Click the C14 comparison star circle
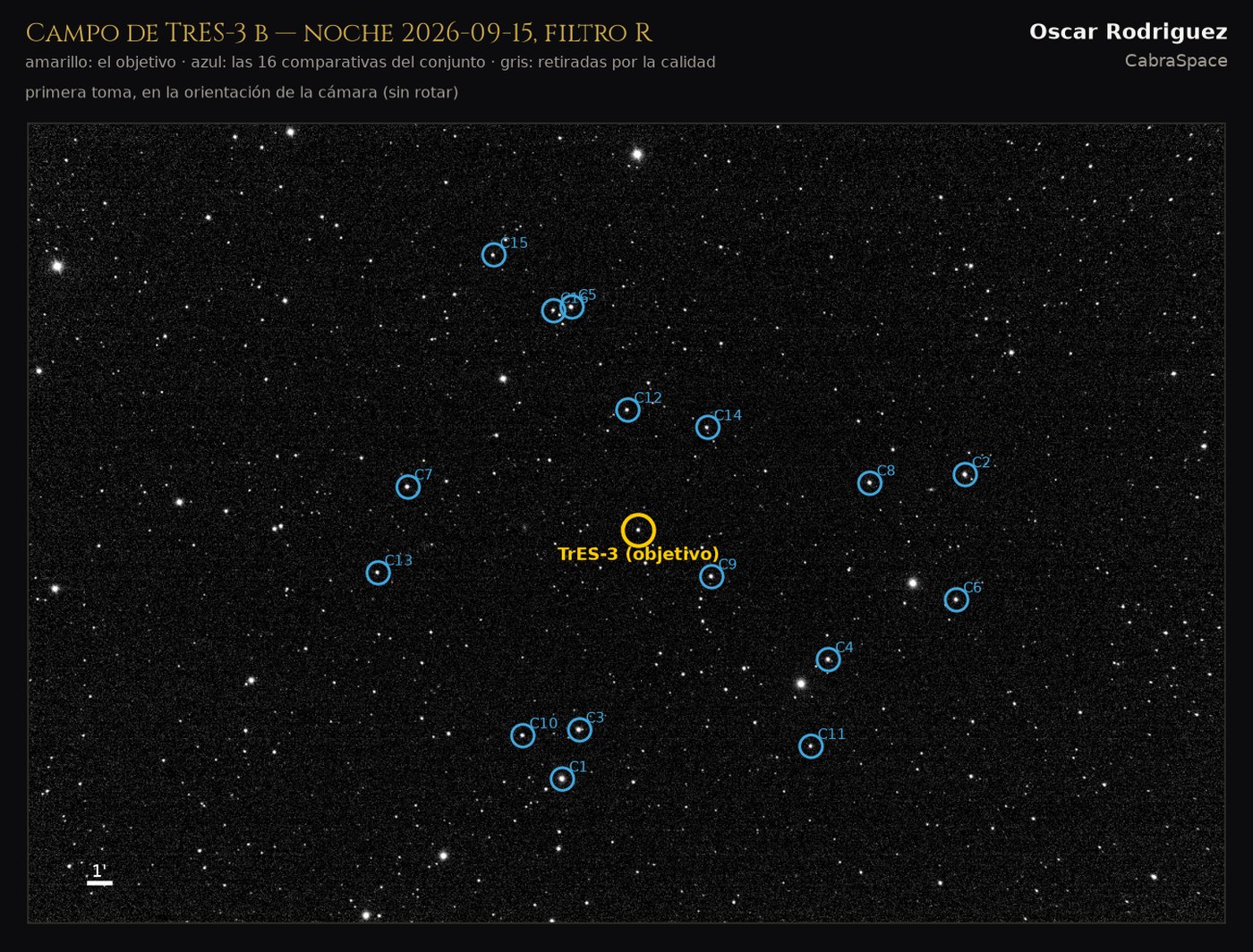This screenshot has width=1253, height=952. tap(708, 428)
